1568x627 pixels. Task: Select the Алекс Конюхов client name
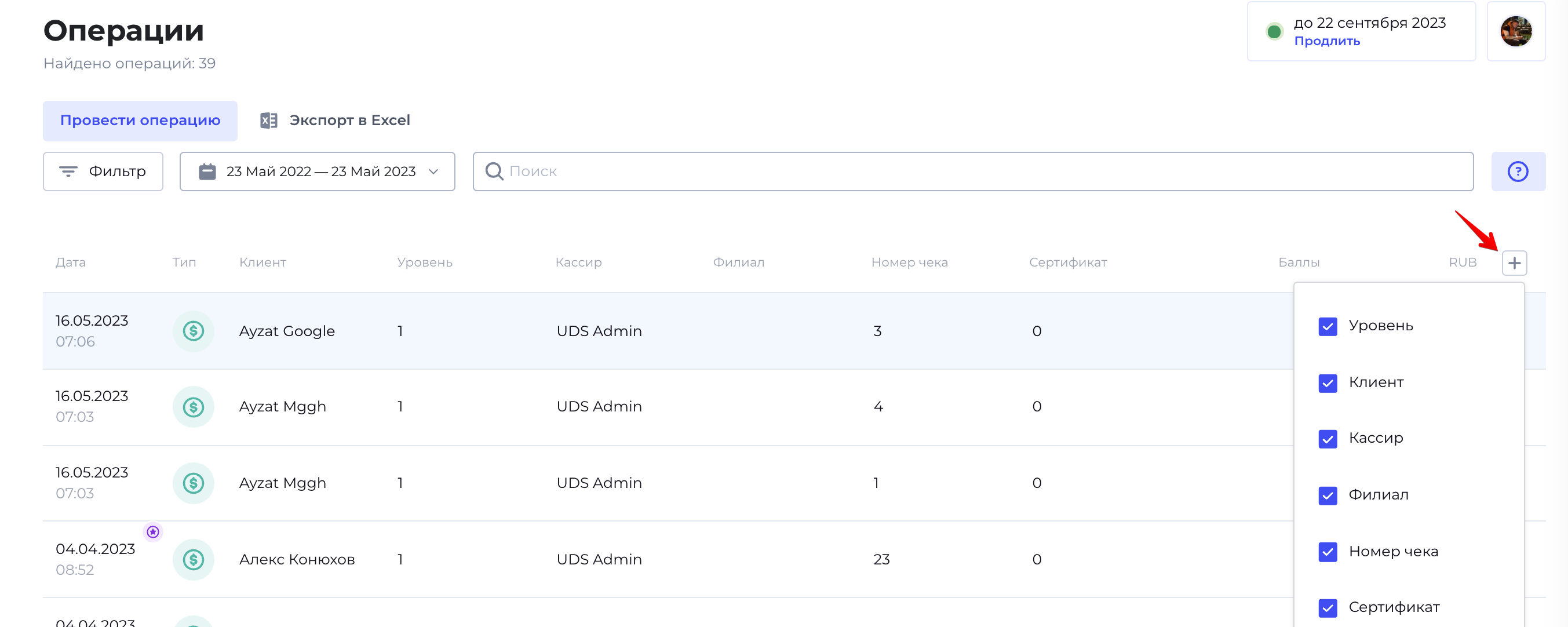[297, 559]
